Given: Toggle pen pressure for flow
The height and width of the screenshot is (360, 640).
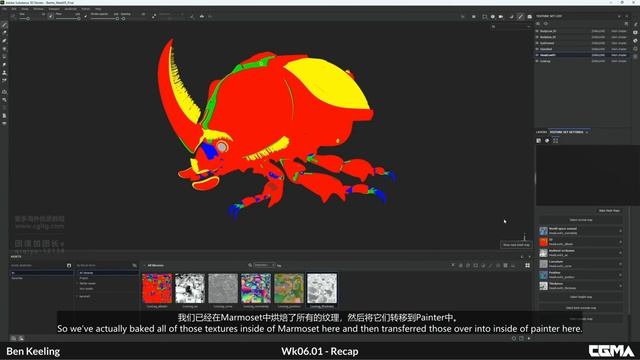Looking at the screenshot, I should [x=85, y=16].
